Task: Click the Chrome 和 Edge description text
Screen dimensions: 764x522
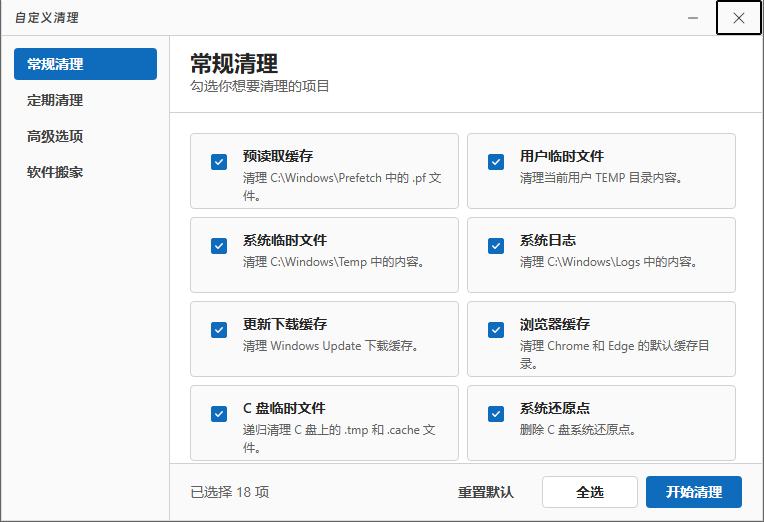Action: click(x=614, y=354)
